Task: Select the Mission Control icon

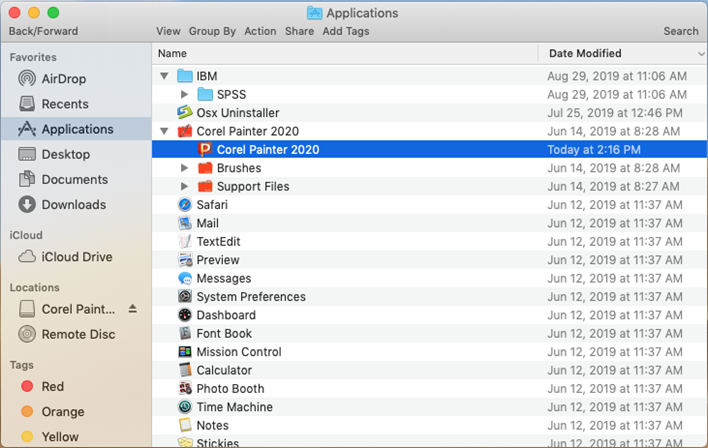Action: tap(185, 352)
